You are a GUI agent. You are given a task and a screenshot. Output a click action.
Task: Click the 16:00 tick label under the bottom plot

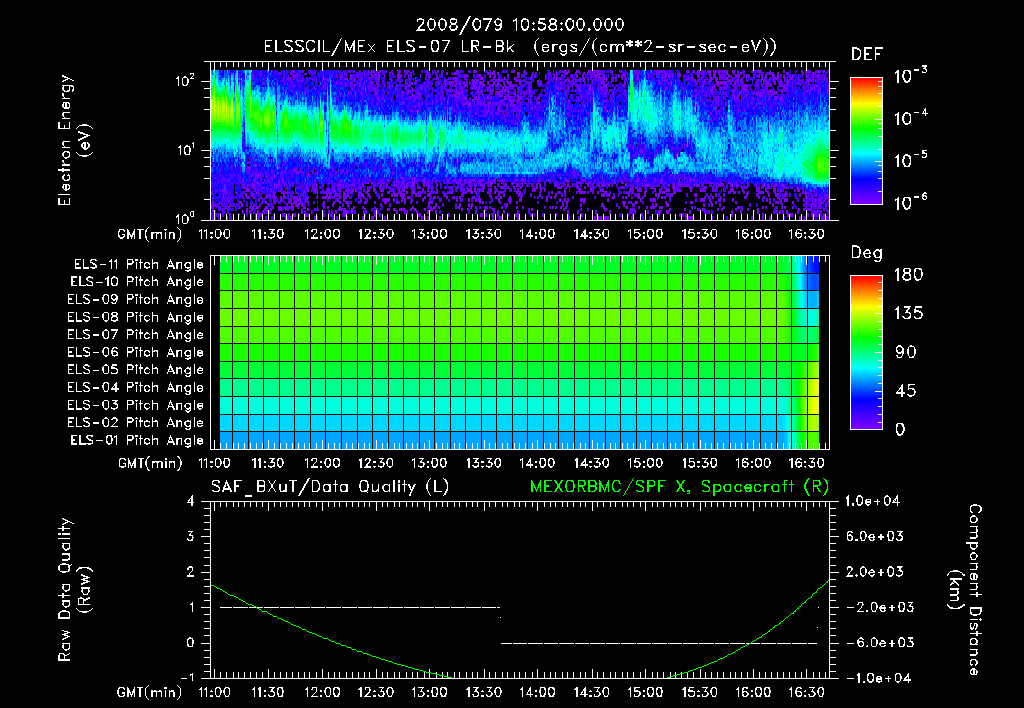tap(753, 692)
